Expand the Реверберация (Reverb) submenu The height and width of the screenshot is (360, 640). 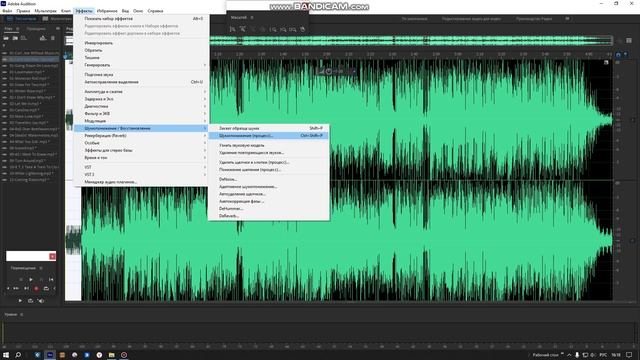141,136
